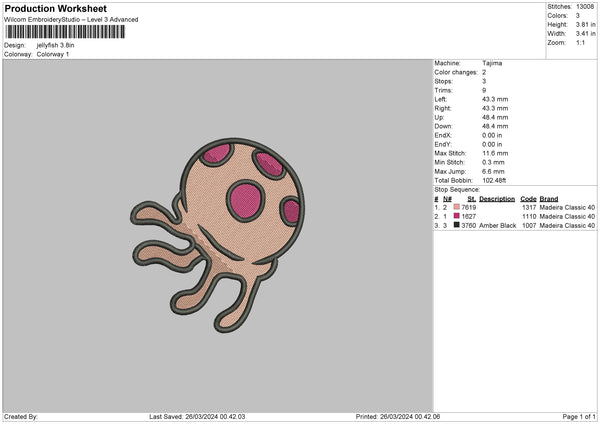Click the Brand column header
Screen dimensions: 600x424
(548, 199)
